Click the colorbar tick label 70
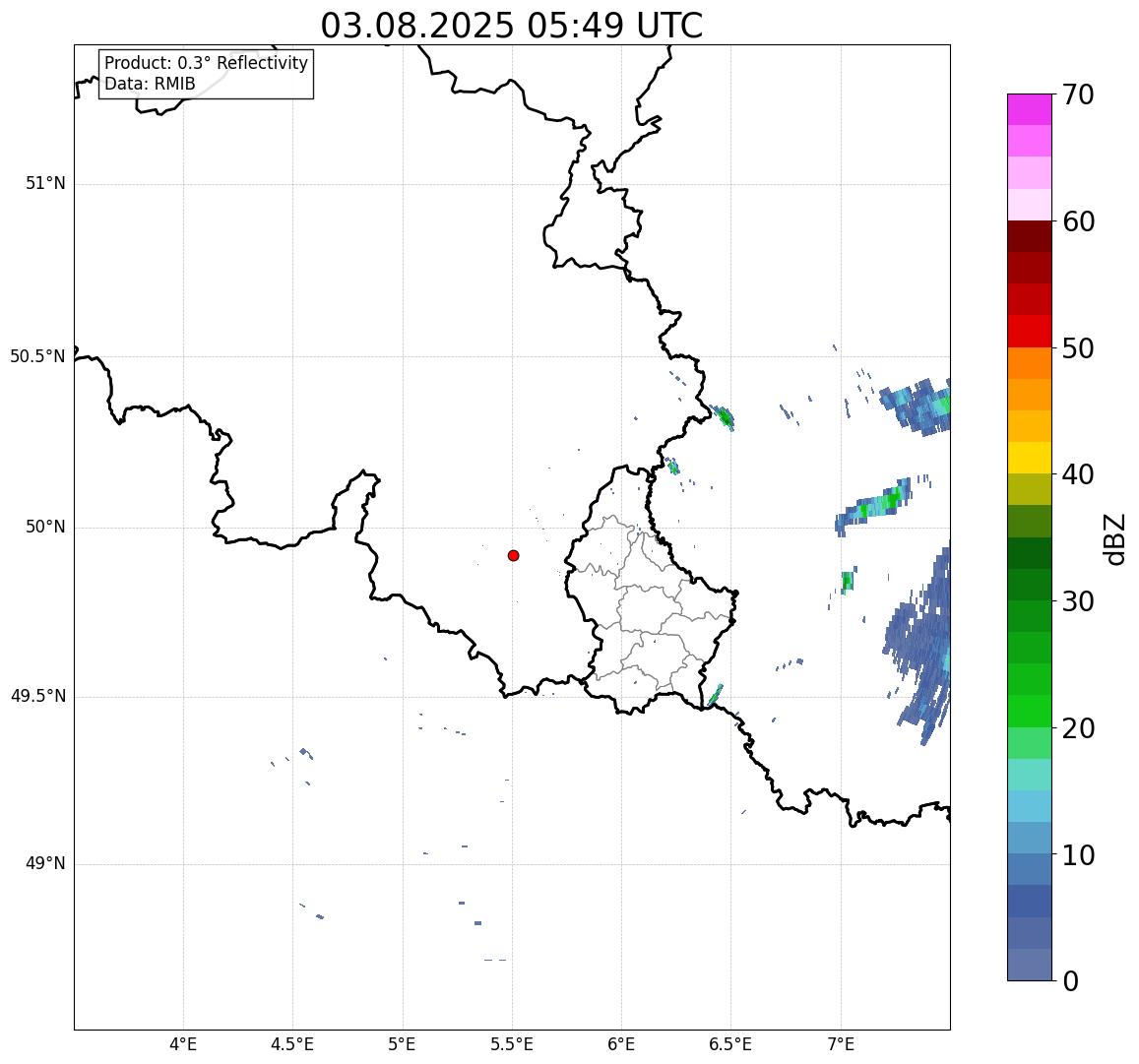Viewport: 1139px width, 1064px height. 1078,94
